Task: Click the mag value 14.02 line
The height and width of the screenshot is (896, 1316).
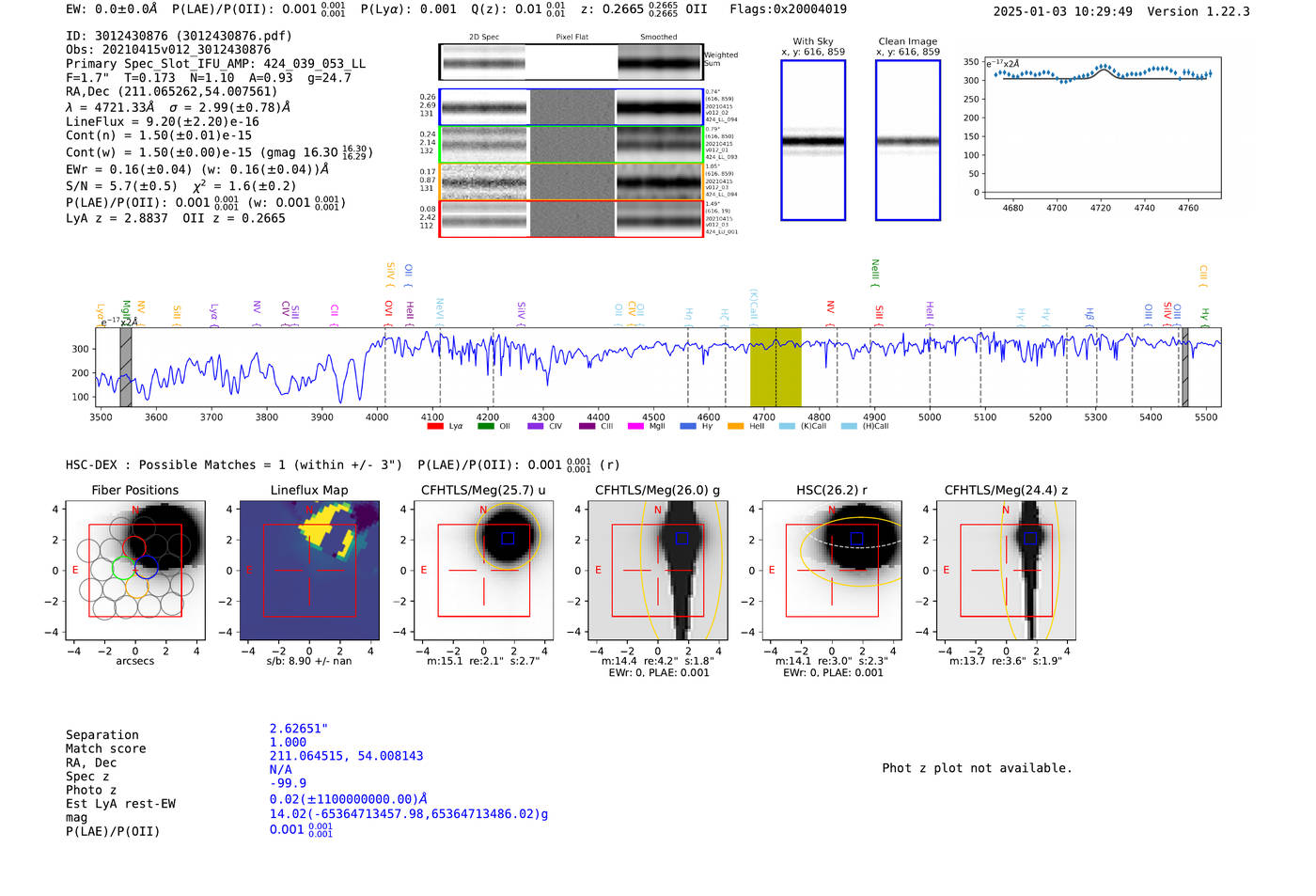Action: [409, 814]
